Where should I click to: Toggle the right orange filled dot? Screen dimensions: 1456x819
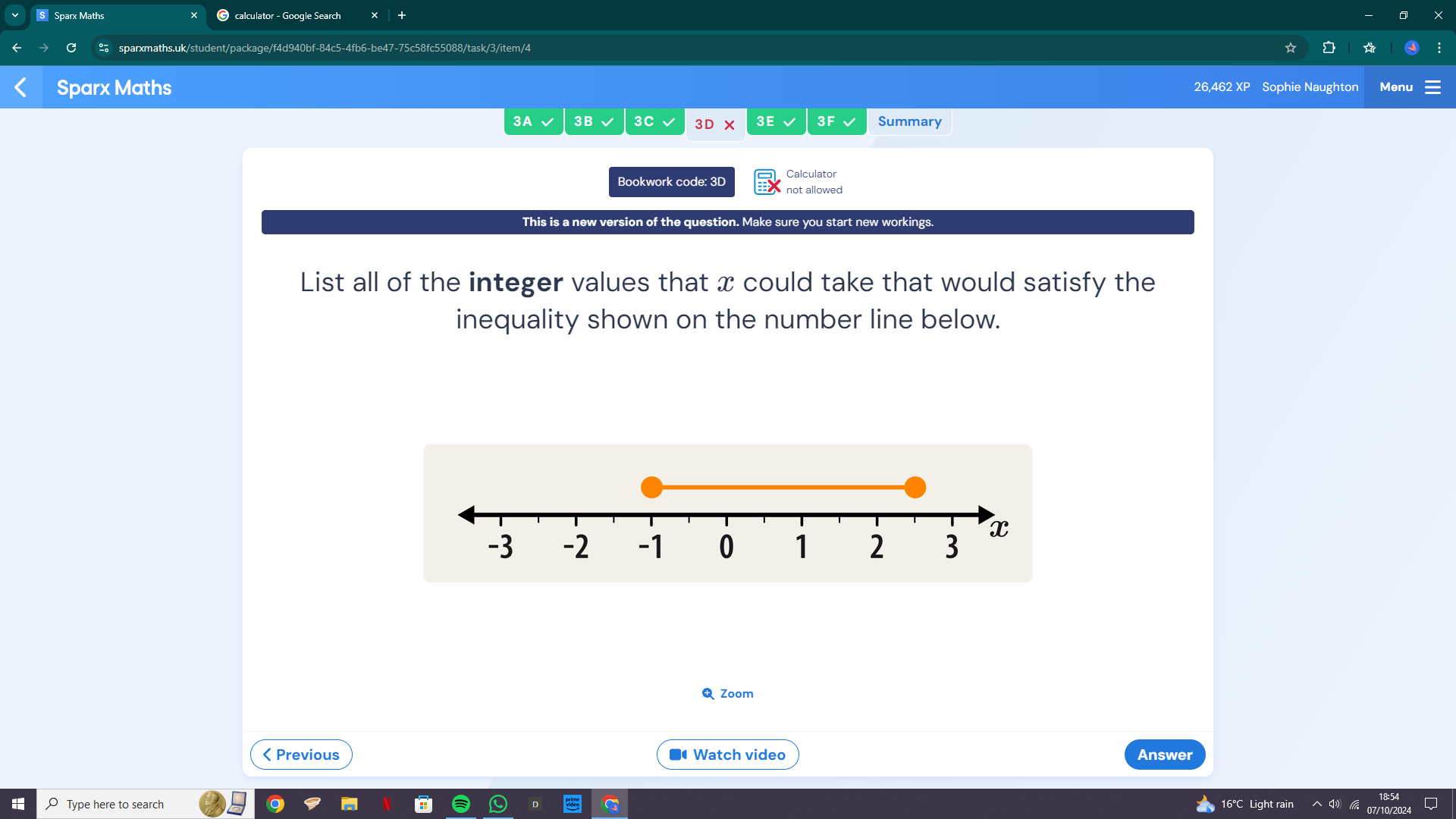coord(915,488)
